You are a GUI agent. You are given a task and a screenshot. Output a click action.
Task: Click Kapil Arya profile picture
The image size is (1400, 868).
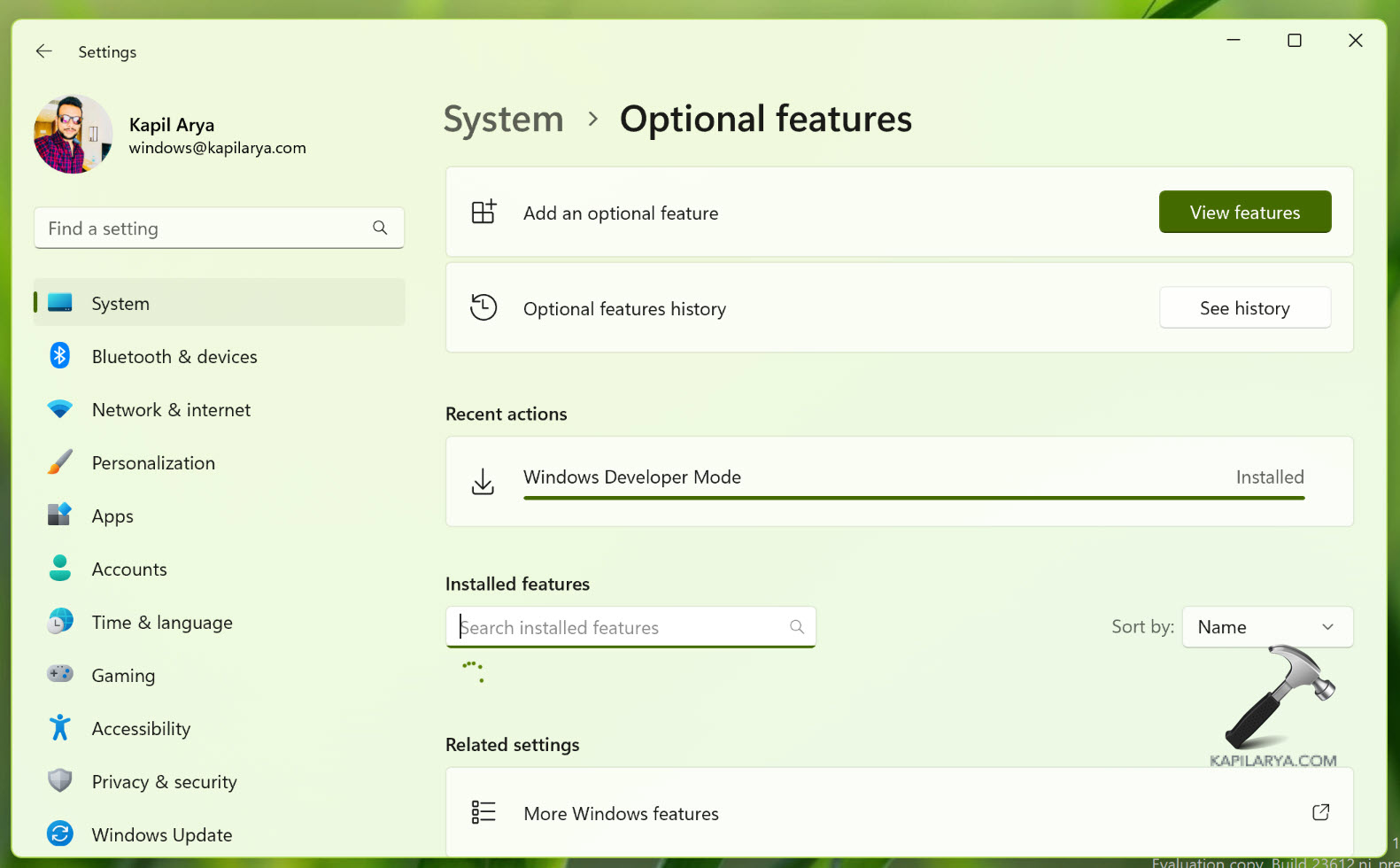73,135
